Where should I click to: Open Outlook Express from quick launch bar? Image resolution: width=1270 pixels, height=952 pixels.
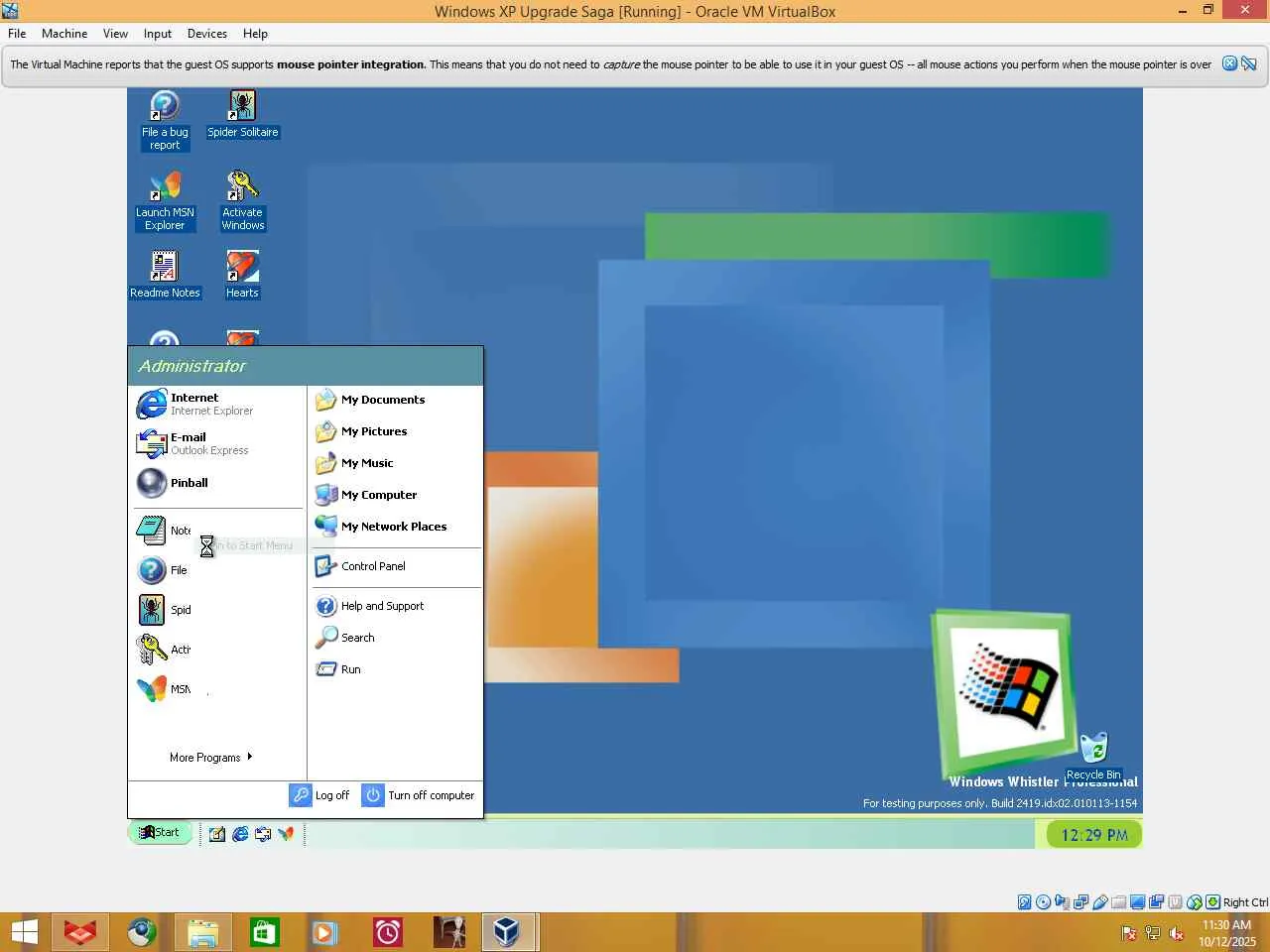click(x=263, y=834)
